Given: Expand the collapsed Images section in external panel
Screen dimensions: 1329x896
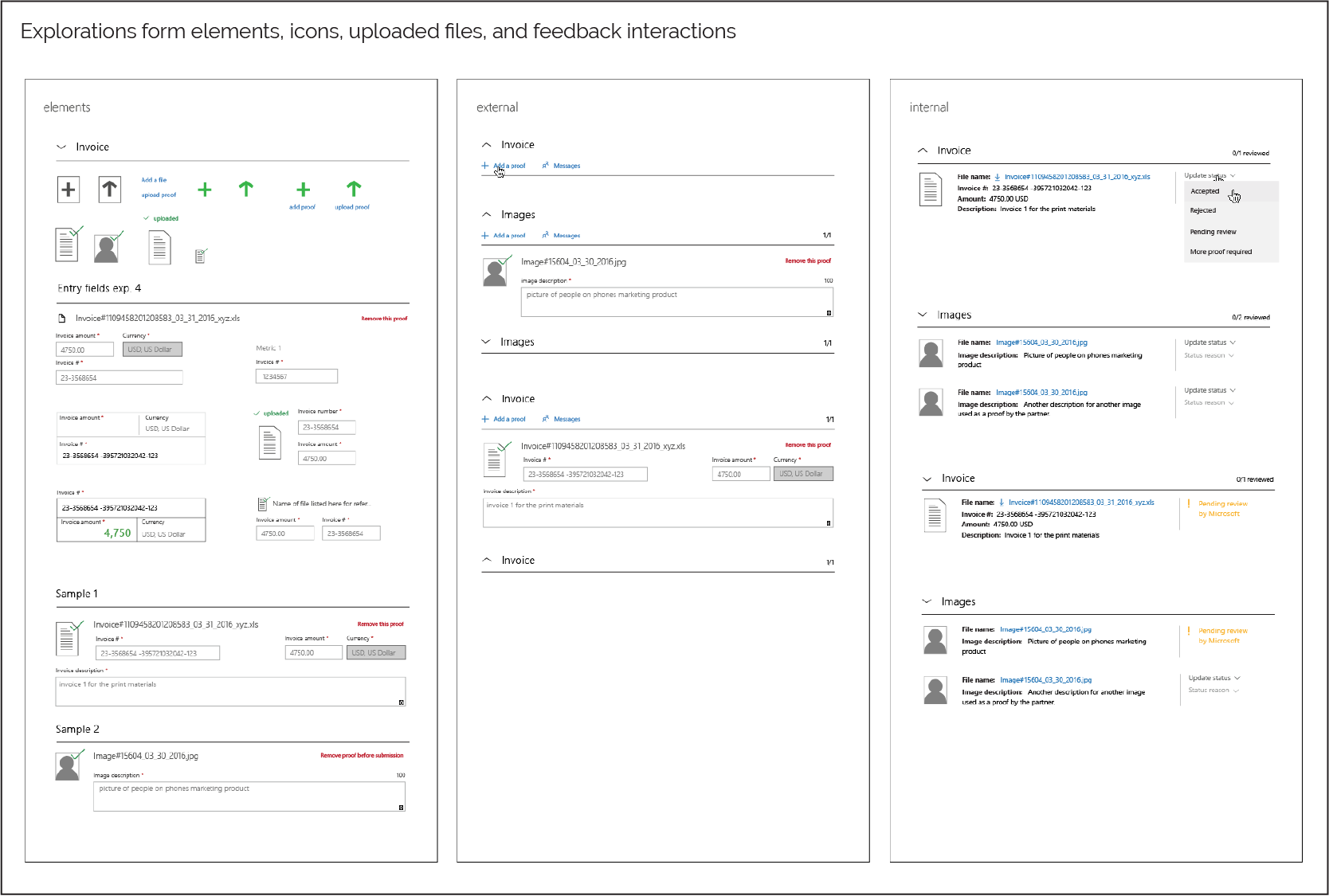Looking at the screenshot, I should tap(486, 341).
